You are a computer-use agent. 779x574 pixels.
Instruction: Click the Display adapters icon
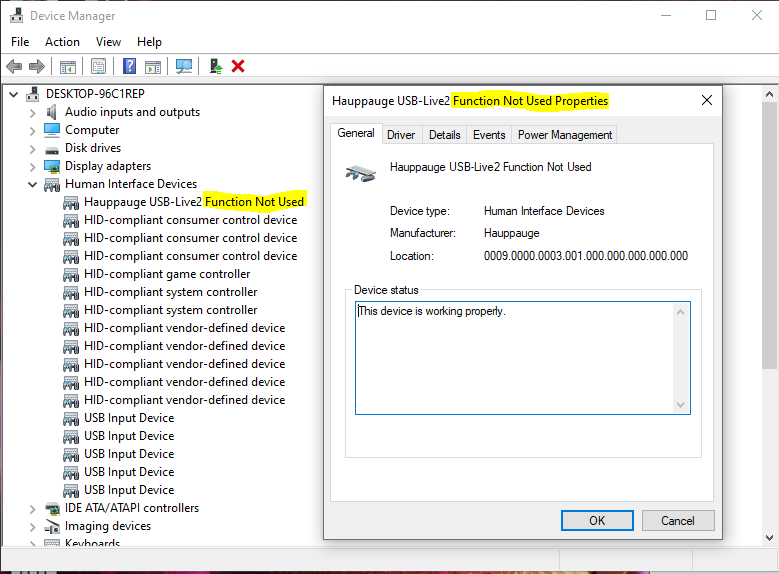tap(52, 166)
